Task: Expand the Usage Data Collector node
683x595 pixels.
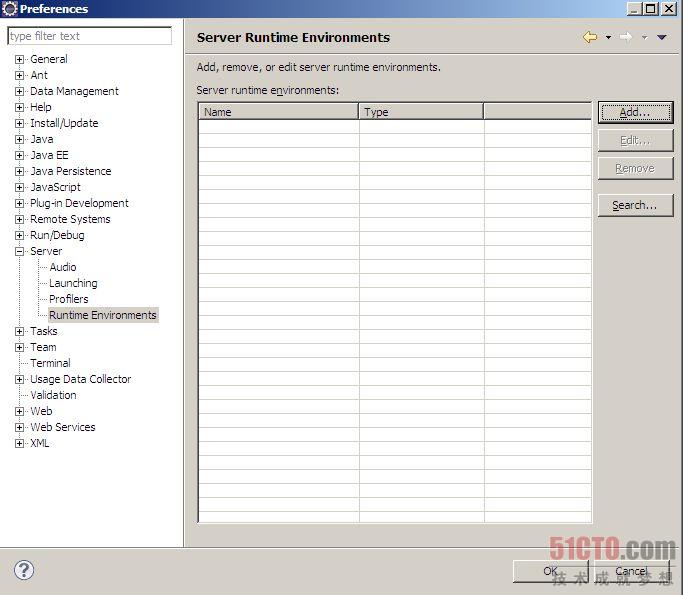Action: (19, 379)
